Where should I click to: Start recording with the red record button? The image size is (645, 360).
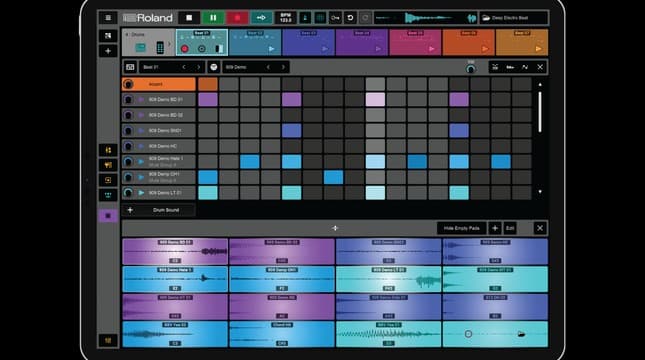[237, 18]
